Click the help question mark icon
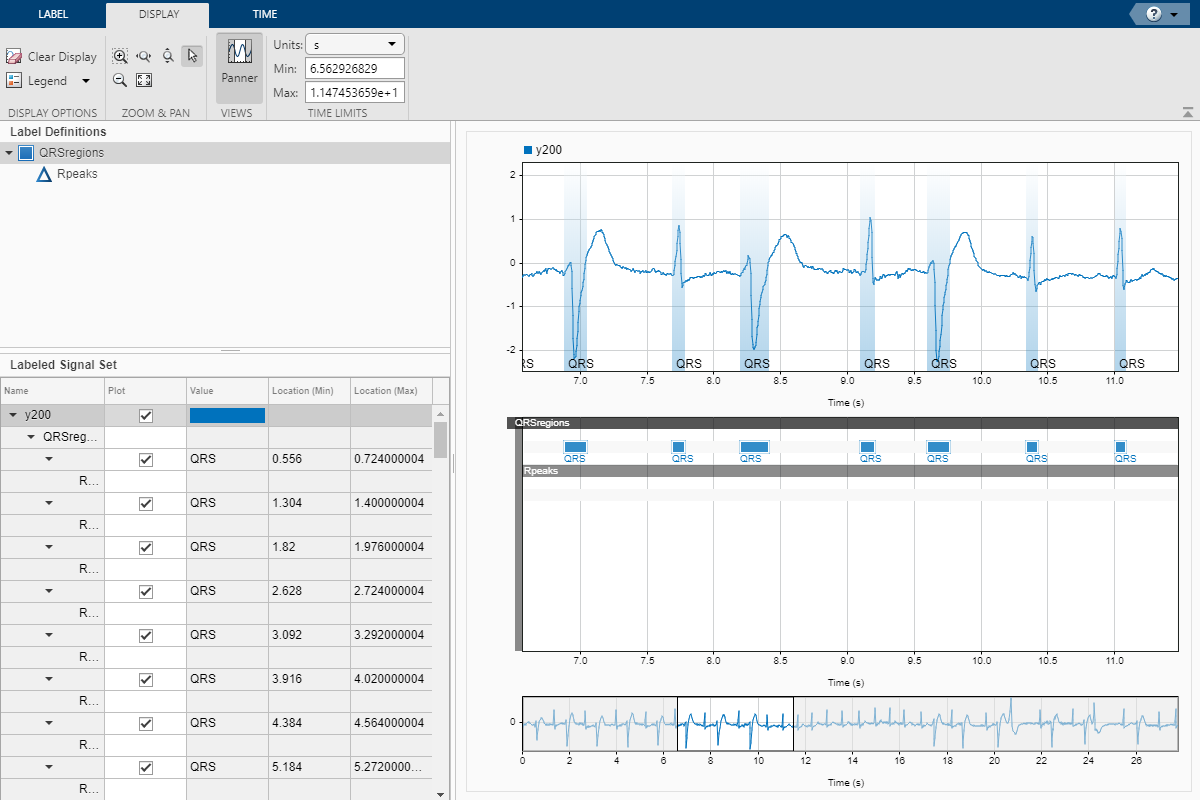 tap(1153, 14)
